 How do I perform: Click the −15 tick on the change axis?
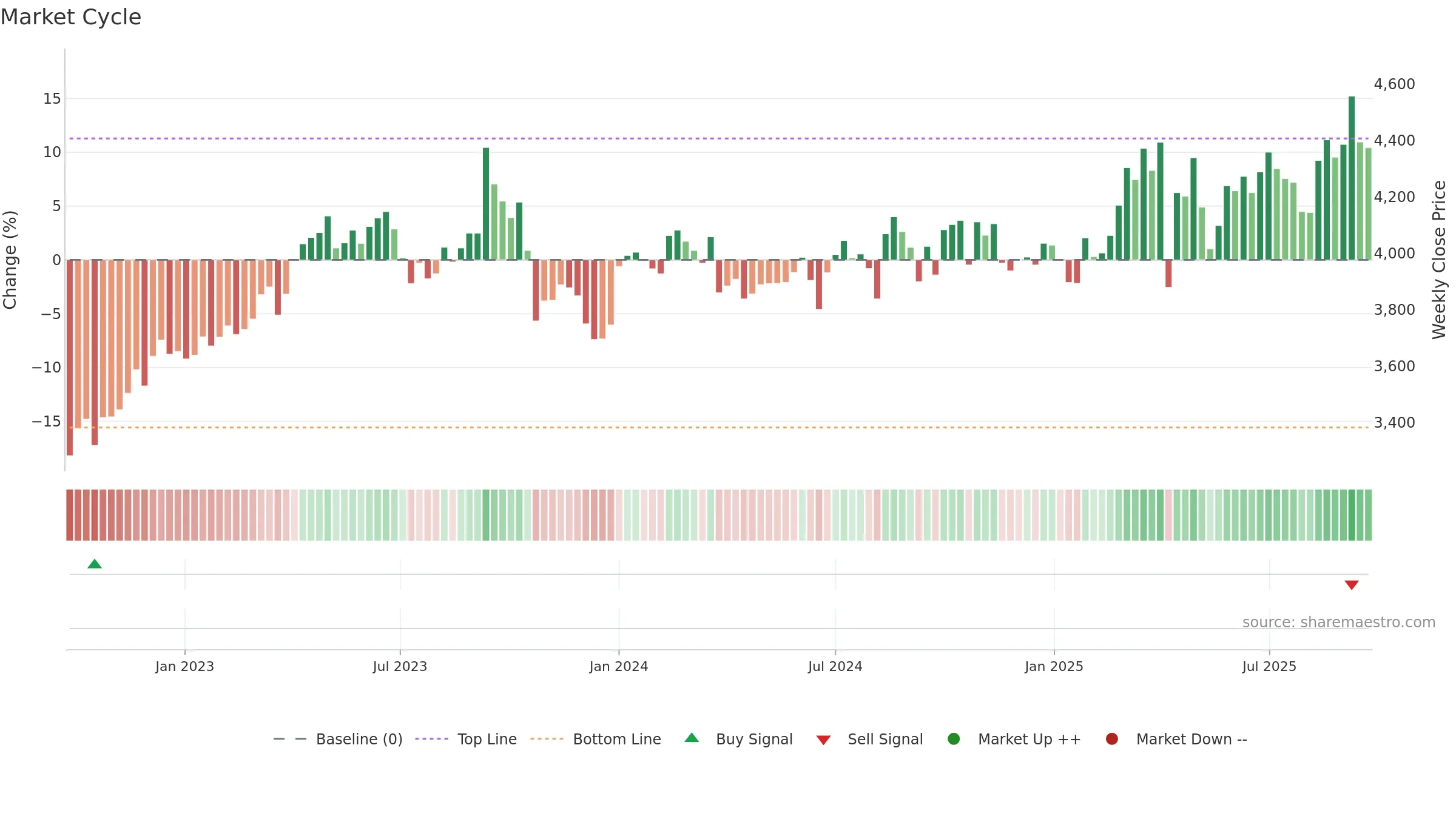pos(47,422)
